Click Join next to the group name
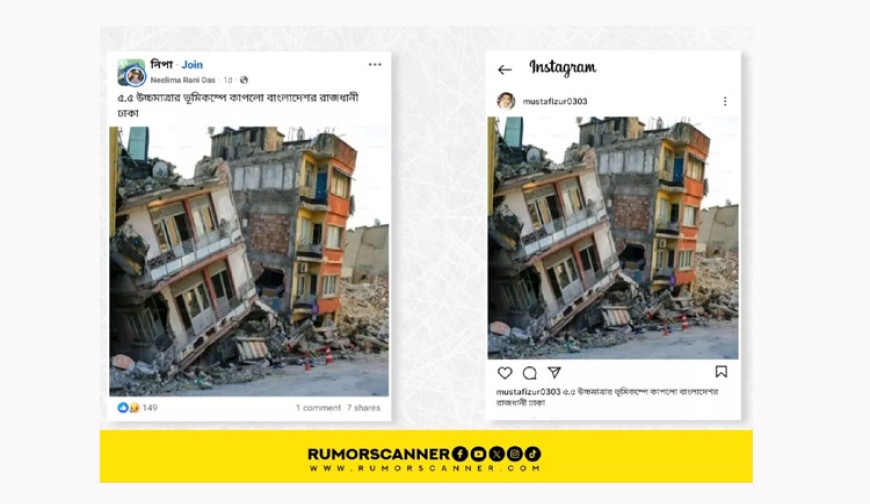The height and width of the screenshot is (504, 870). point(192,64)
